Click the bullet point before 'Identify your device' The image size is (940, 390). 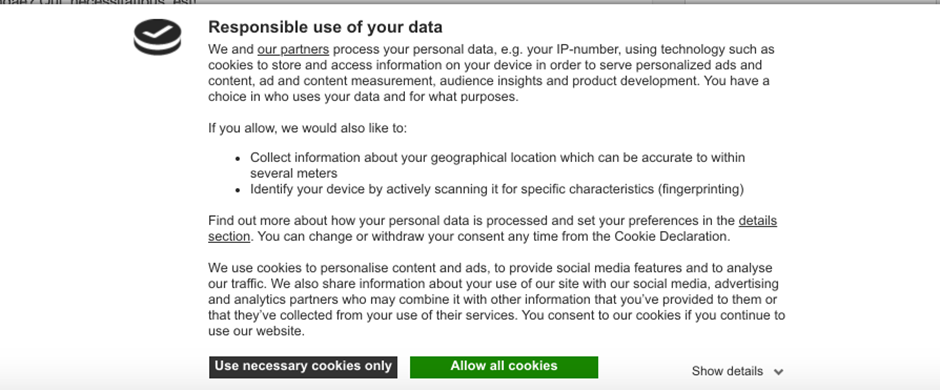click(x=238, y=190)
